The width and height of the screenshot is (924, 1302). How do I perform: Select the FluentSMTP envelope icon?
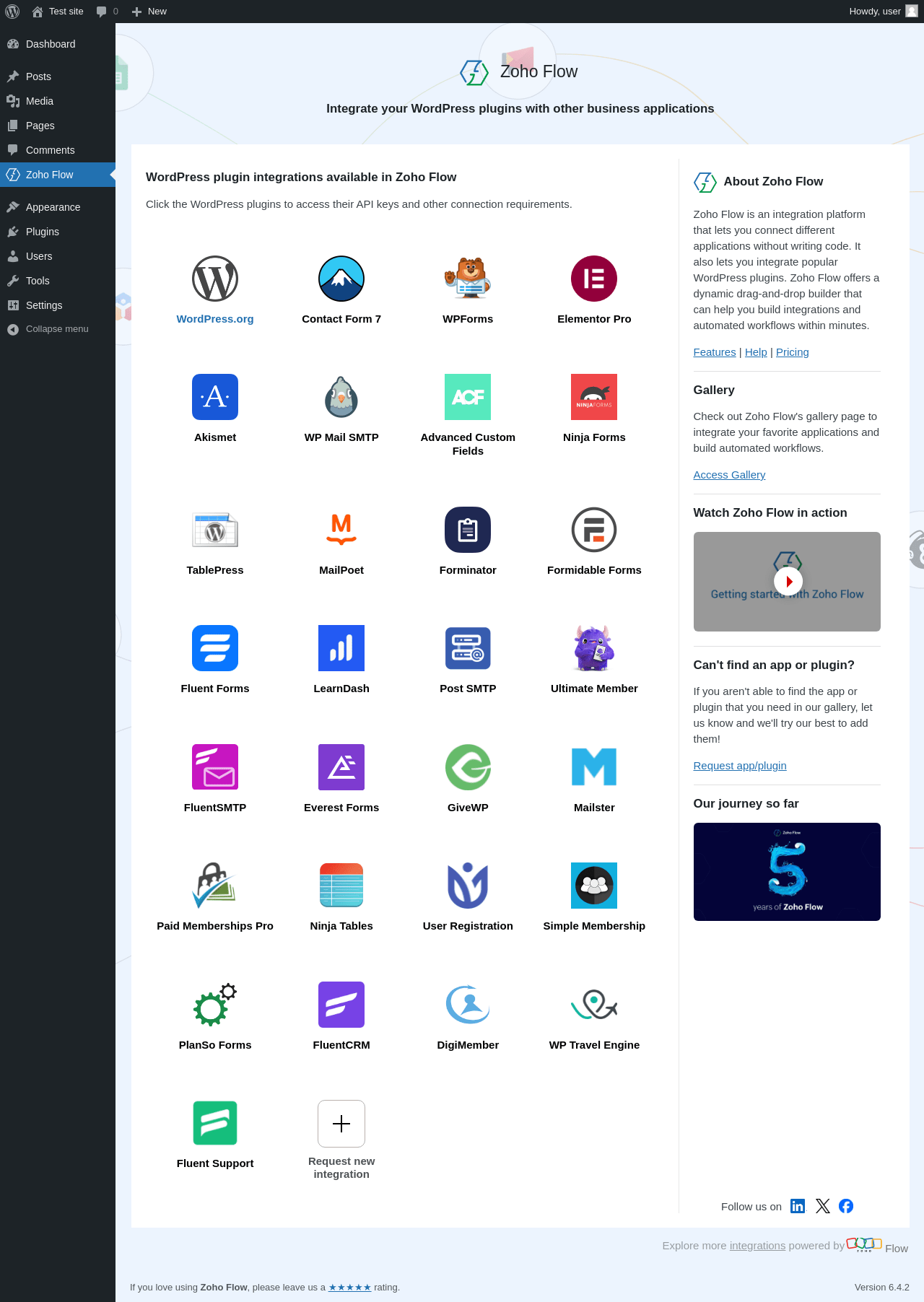coord(215,767)
